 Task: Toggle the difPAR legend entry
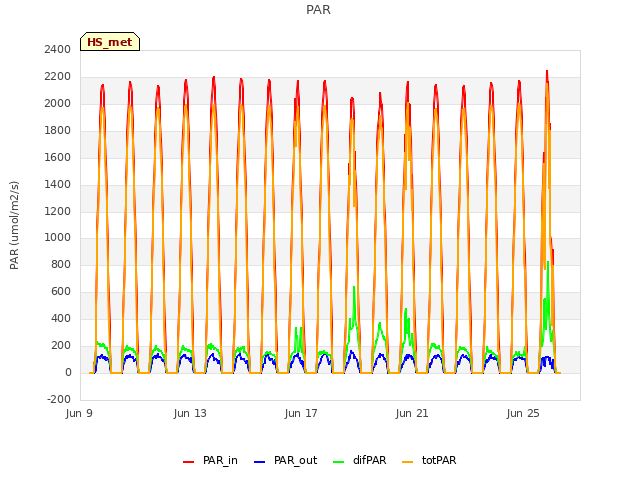tap(360, 460)
